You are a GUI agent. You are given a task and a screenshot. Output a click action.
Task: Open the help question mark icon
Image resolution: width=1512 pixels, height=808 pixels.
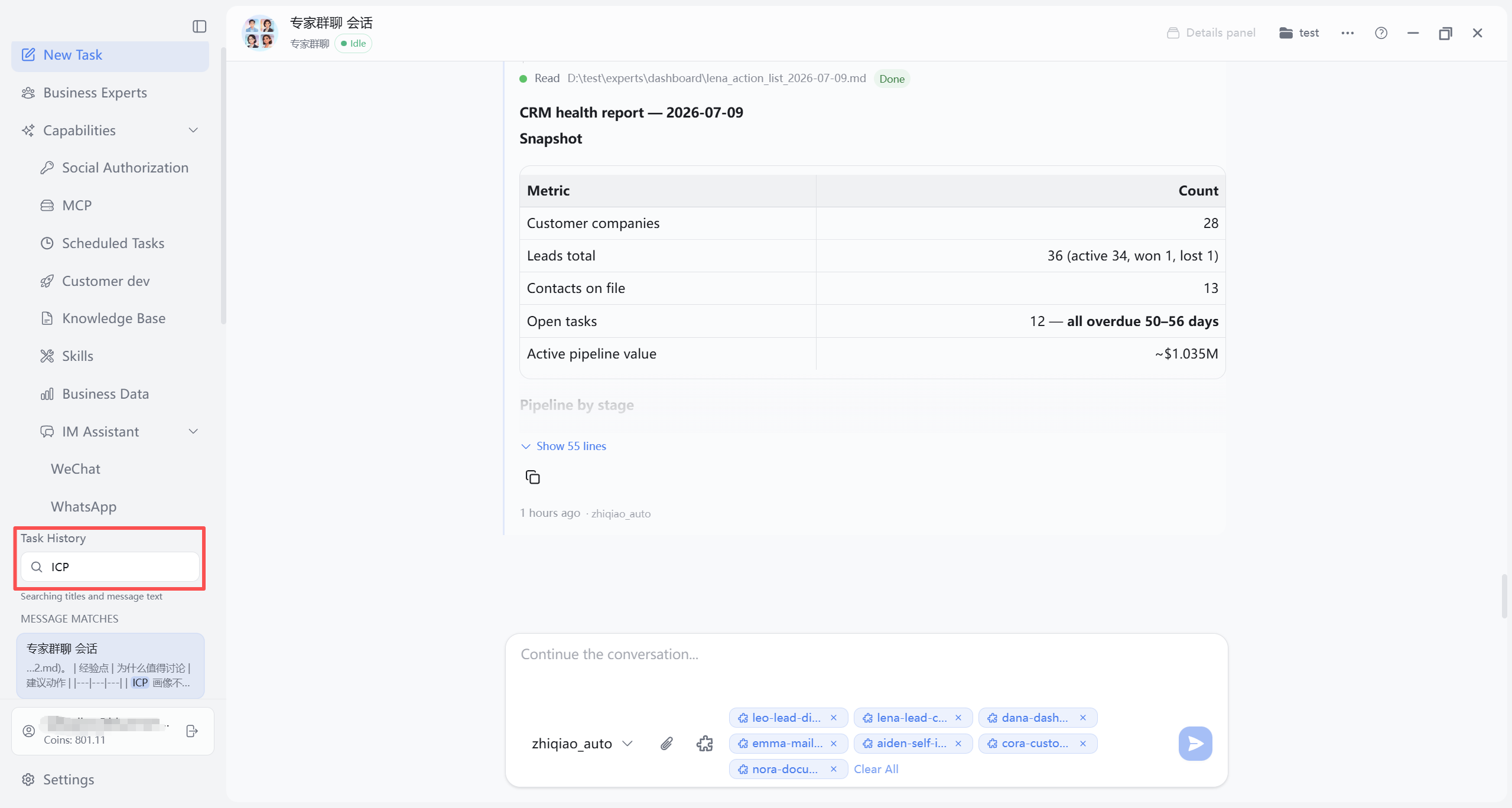[1381, 33]
